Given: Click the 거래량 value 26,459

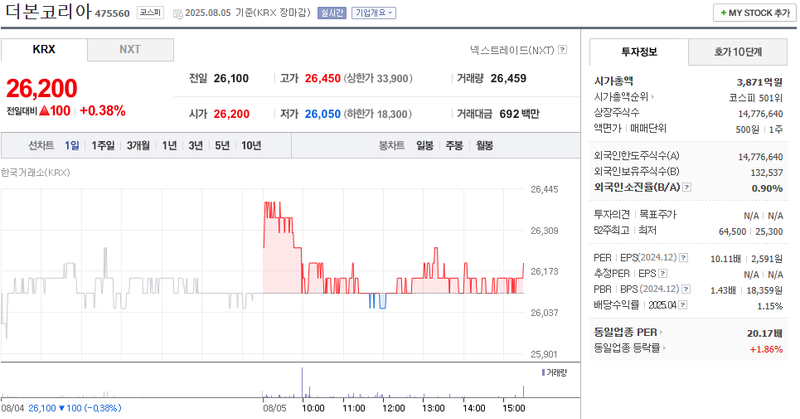Looking at the screenshot, I should click(x=508, y=79).
